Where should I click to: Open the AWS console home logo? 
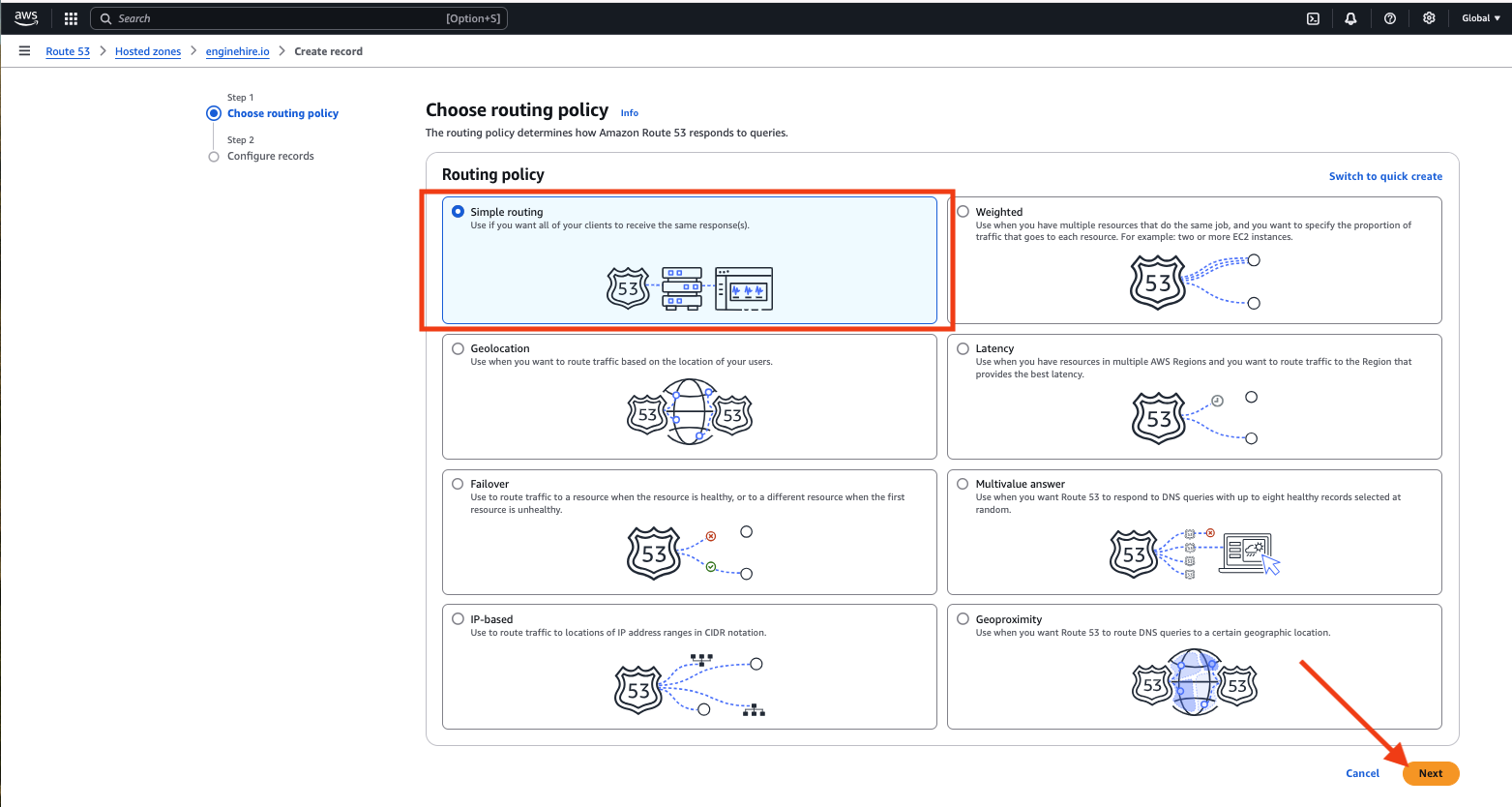pos(26,18)
